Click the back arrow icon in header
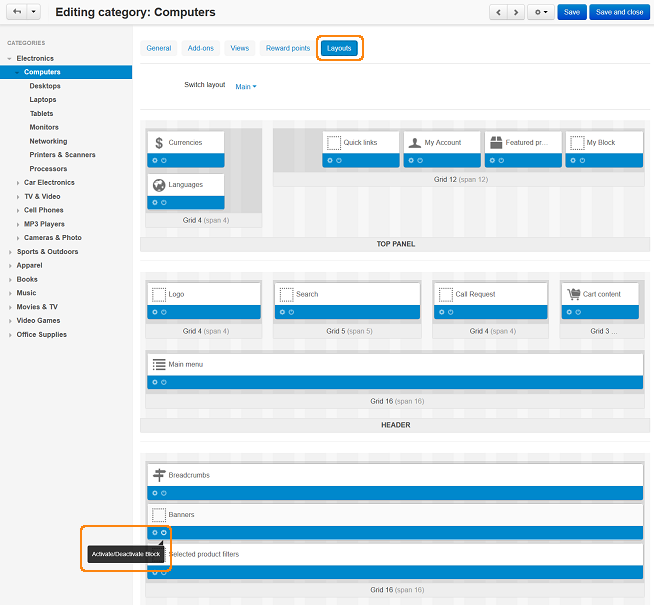 click(x=17, y=12)
